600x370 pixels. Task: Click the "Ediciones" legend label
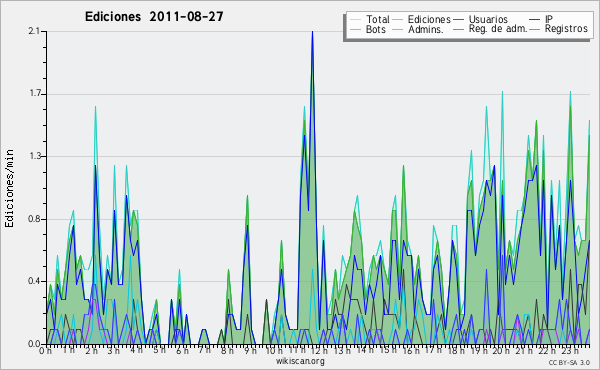(x=429, y=19)
